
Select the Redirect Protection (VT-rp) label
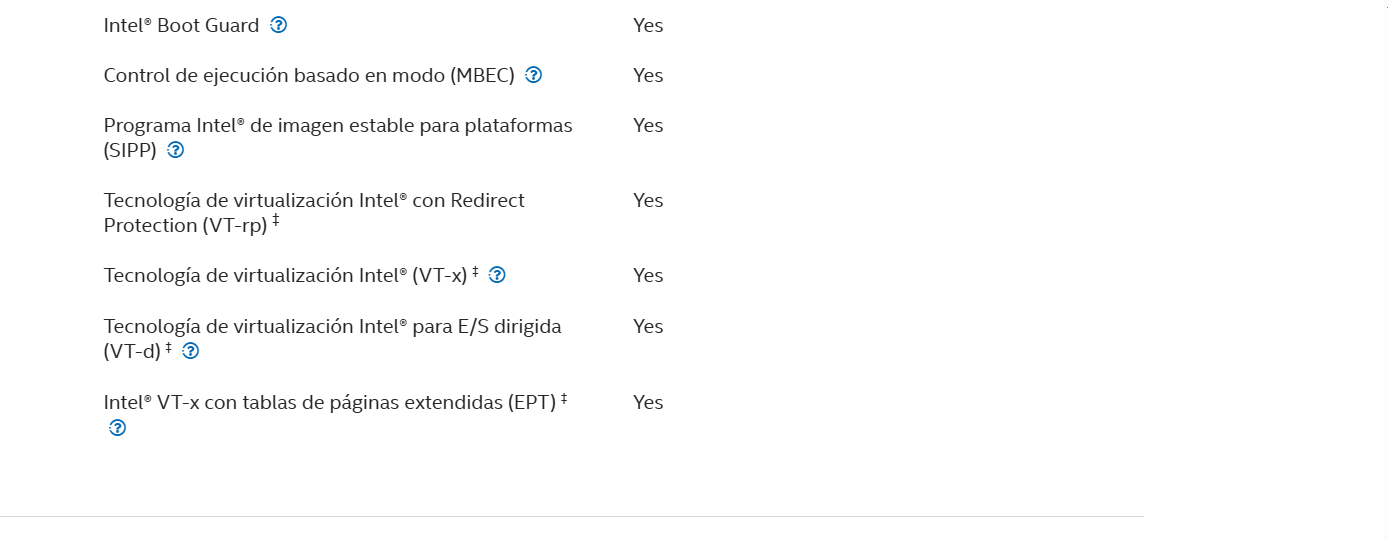coord(314,213)
